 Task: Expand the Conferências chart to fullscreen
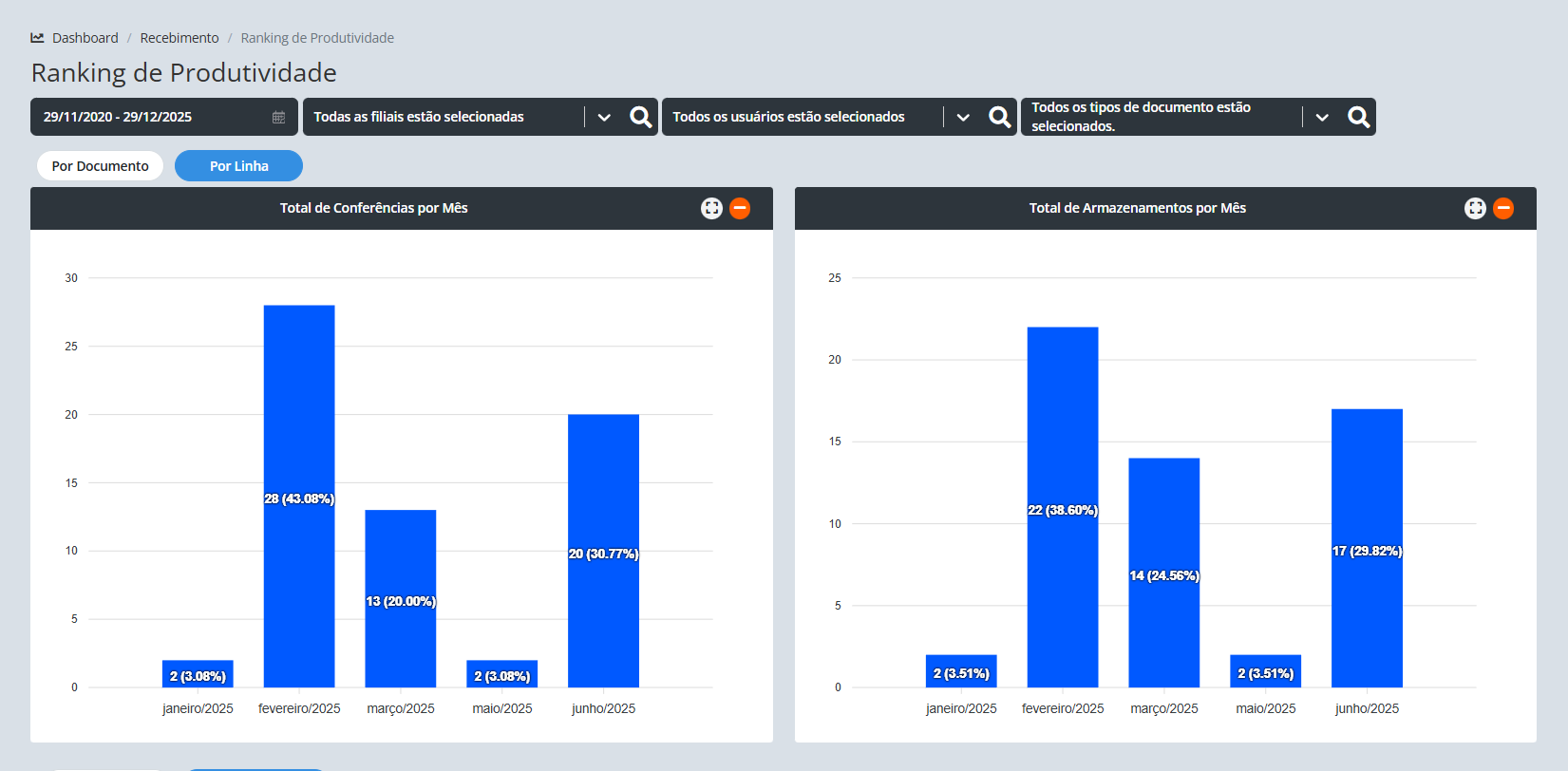[711, 208]
